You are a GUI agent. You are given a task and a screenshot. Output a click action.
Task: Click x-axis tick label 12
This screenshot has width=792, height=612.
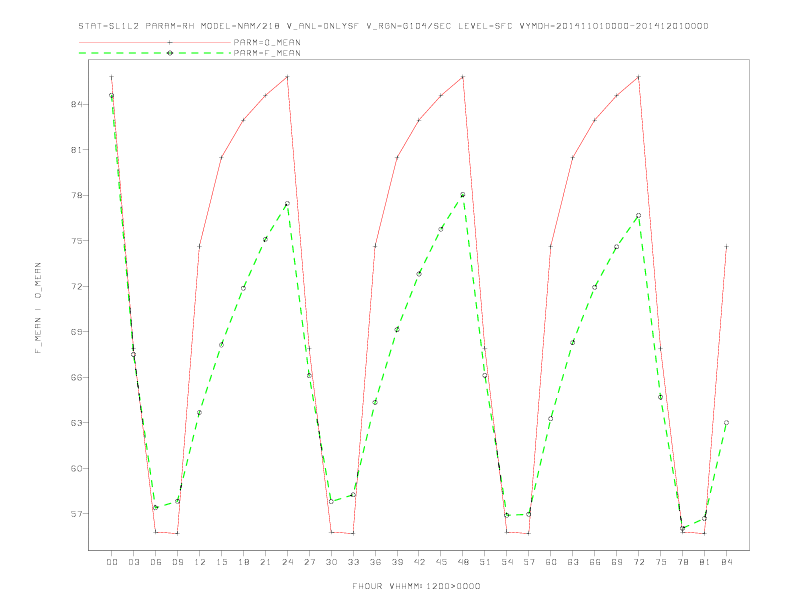200,562
